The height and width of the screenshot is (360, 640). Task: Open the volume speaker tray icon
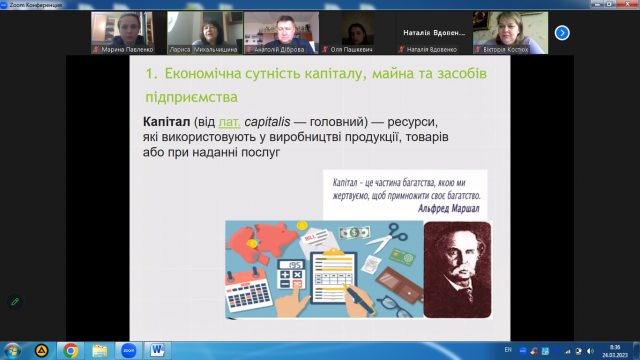(590, 351)
